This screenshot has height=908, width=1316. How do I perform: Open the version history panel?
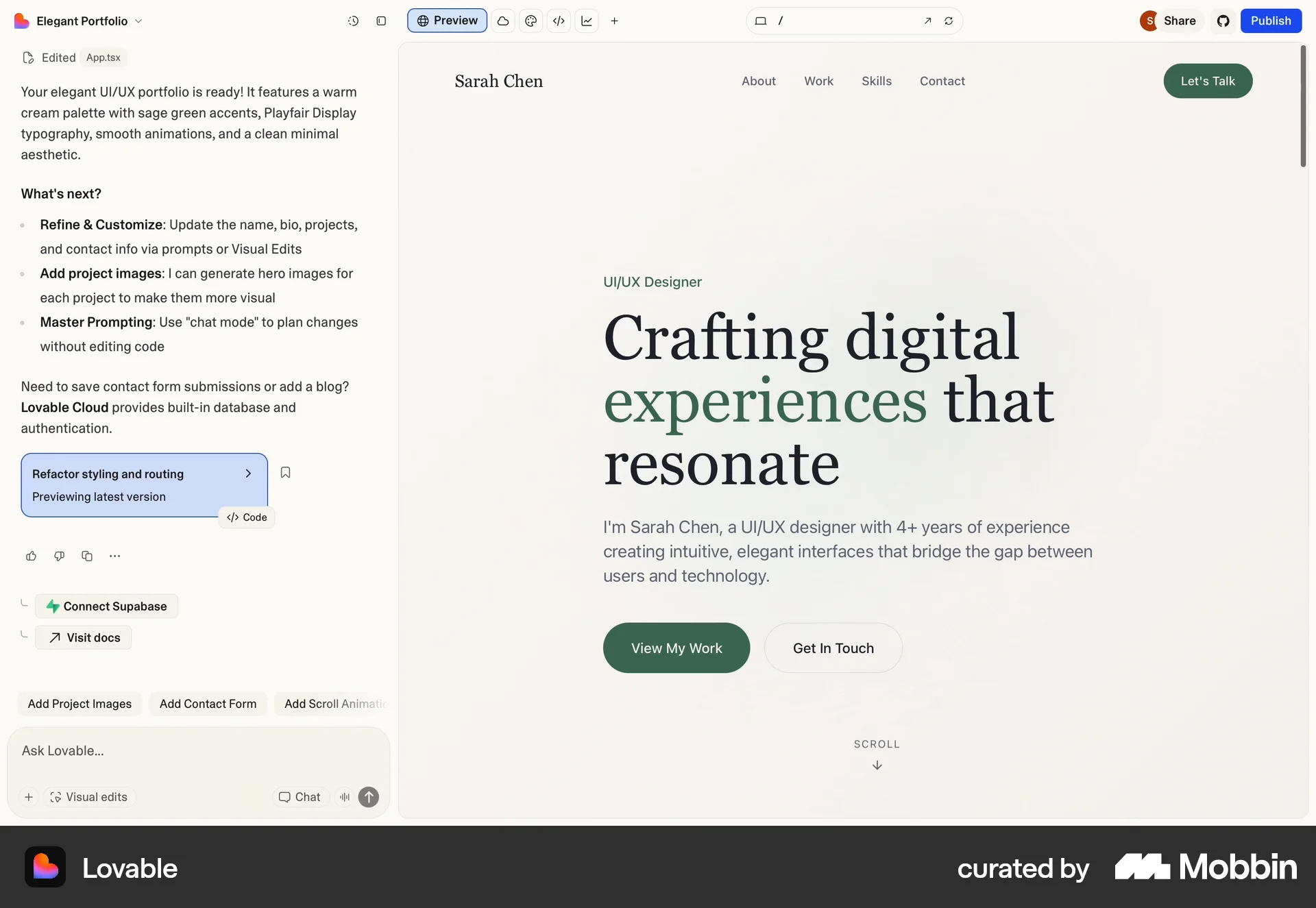[x=354, y=21]
